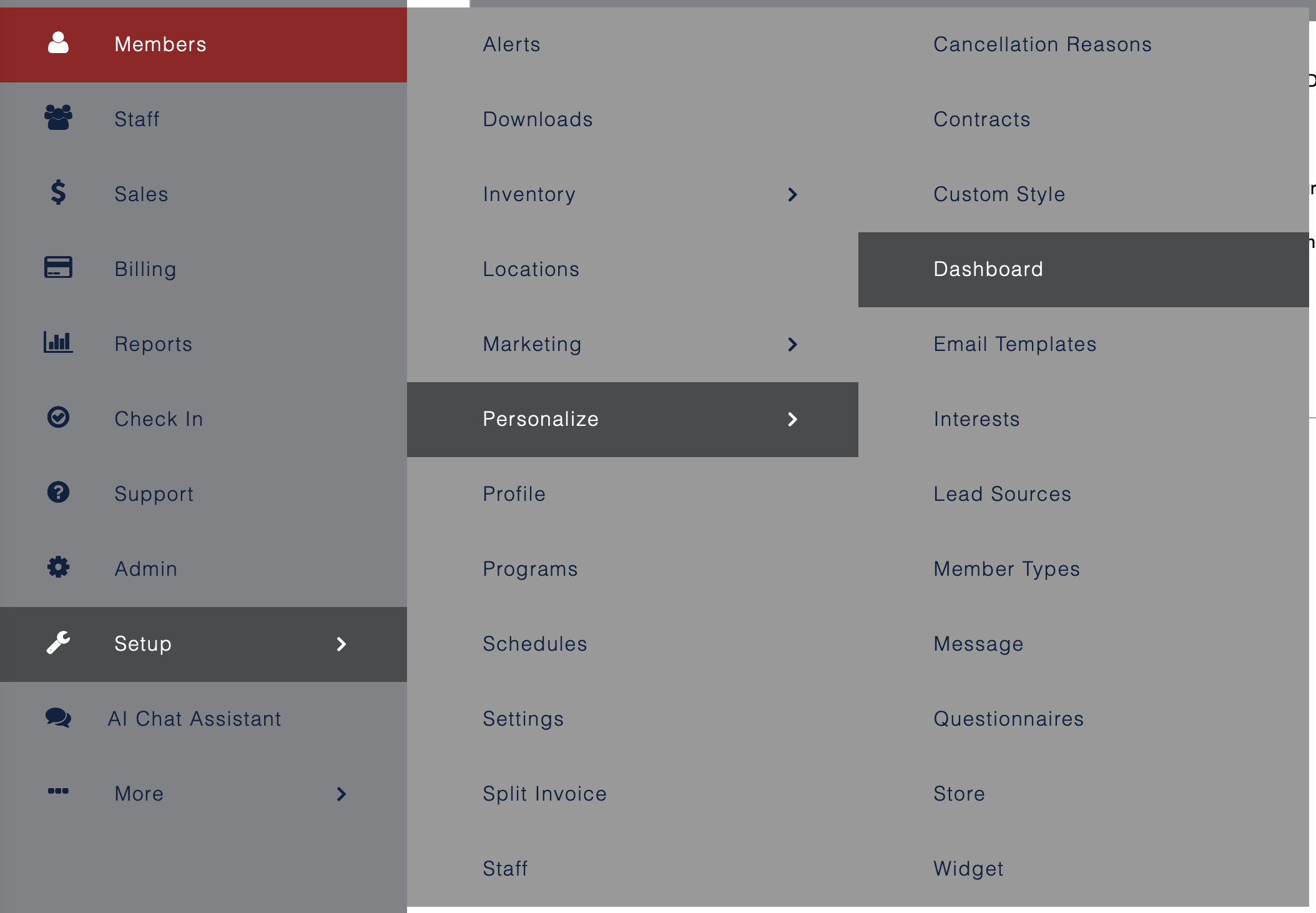Click the Reports bar chart icon
The height and width of the screenshot is (913, 1316).
(58, 343)
